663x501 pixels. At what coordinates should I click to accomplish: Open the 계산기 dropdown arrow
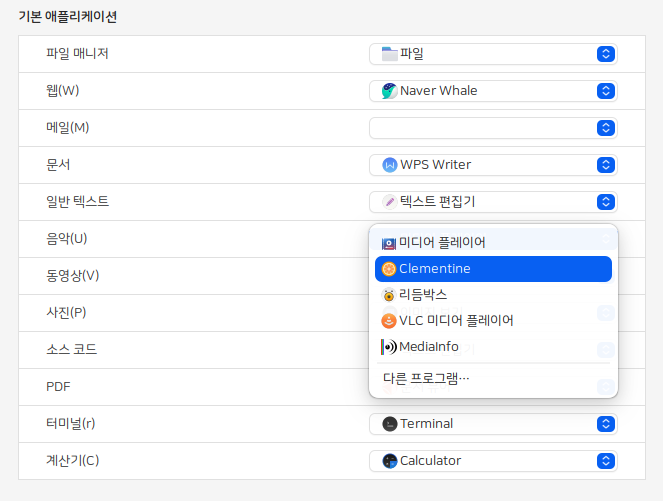pyautogui.click(x=604, y=461)
